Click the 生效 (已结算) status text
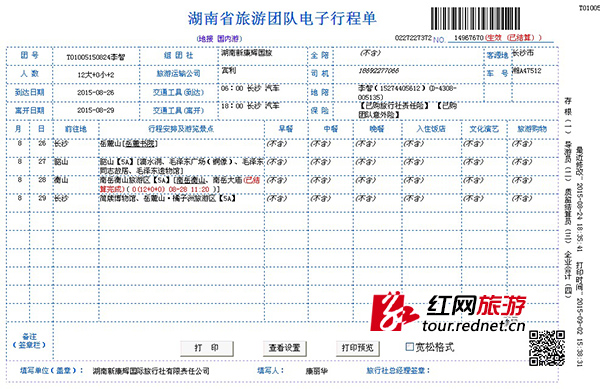Screen dimensions: 600x389 513,37
